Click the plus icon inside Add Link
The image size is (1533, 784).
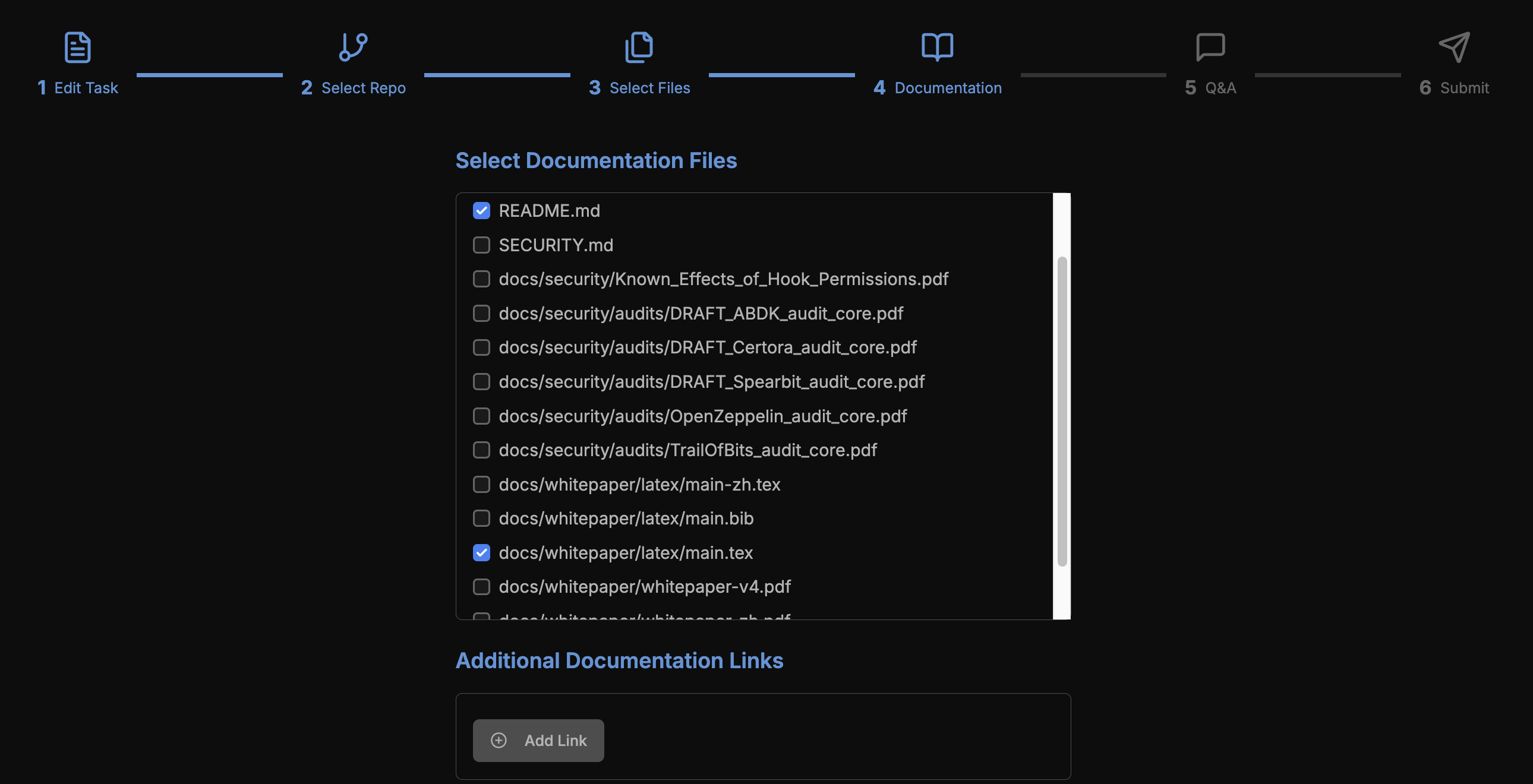click(497, 741)
